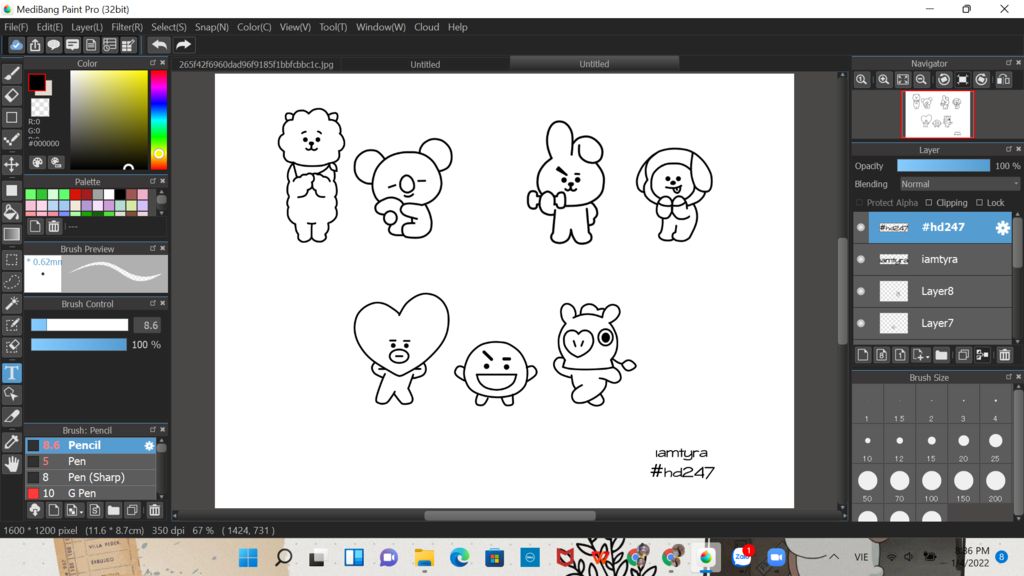Toggle visibility of iamtyra layer

[x=861, y=259]
